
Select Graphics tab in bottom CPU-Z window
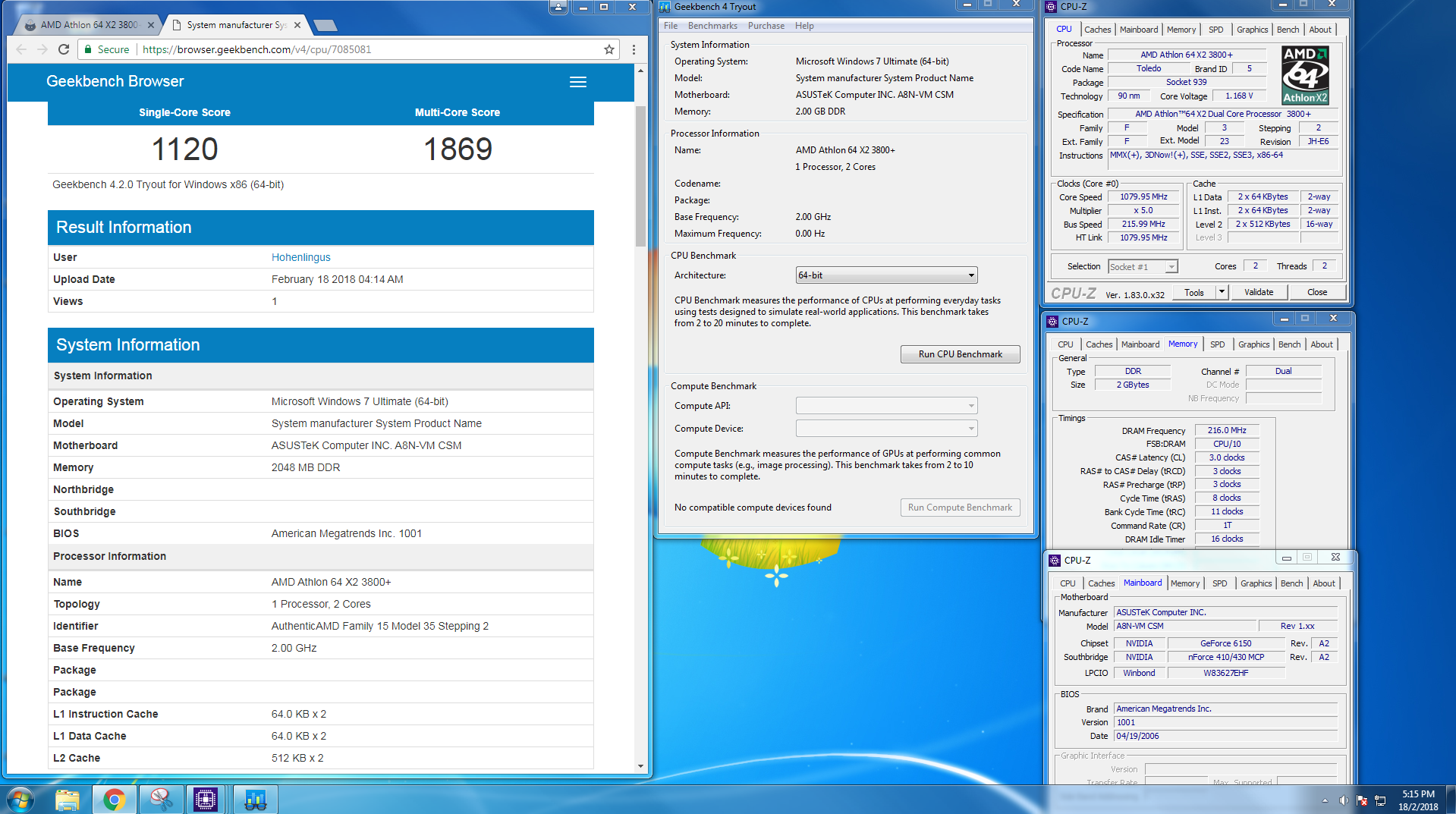(1256, 583)
